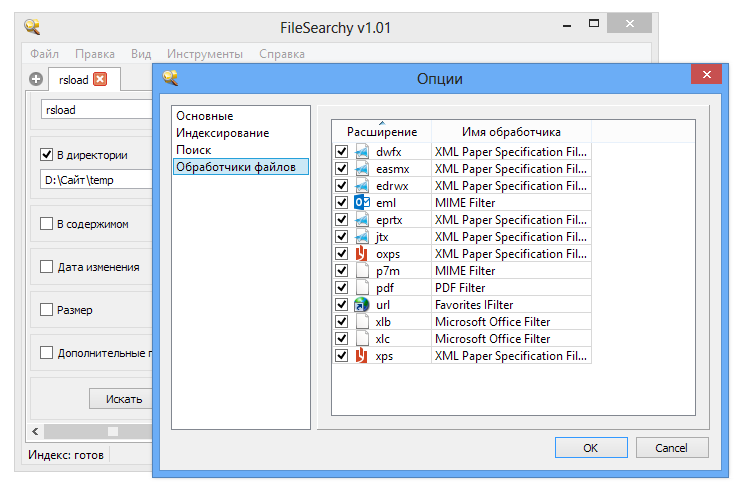This screenshot has height=498, width=742.
Task: Click Cancel in the options dialog
Action: click(672, 448)
